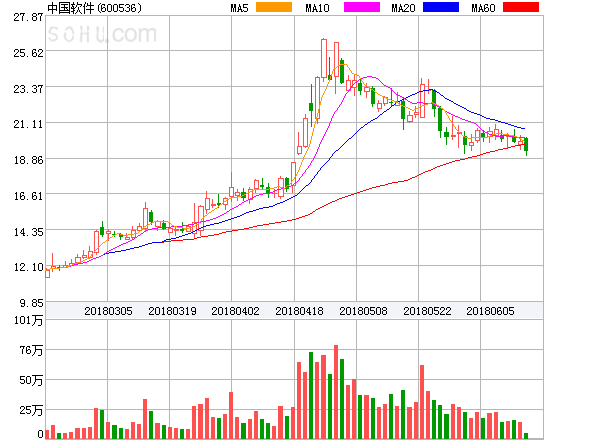
Task: Click the tallest red volume bar
Action: pyautogui.click(x=336, y=392)
